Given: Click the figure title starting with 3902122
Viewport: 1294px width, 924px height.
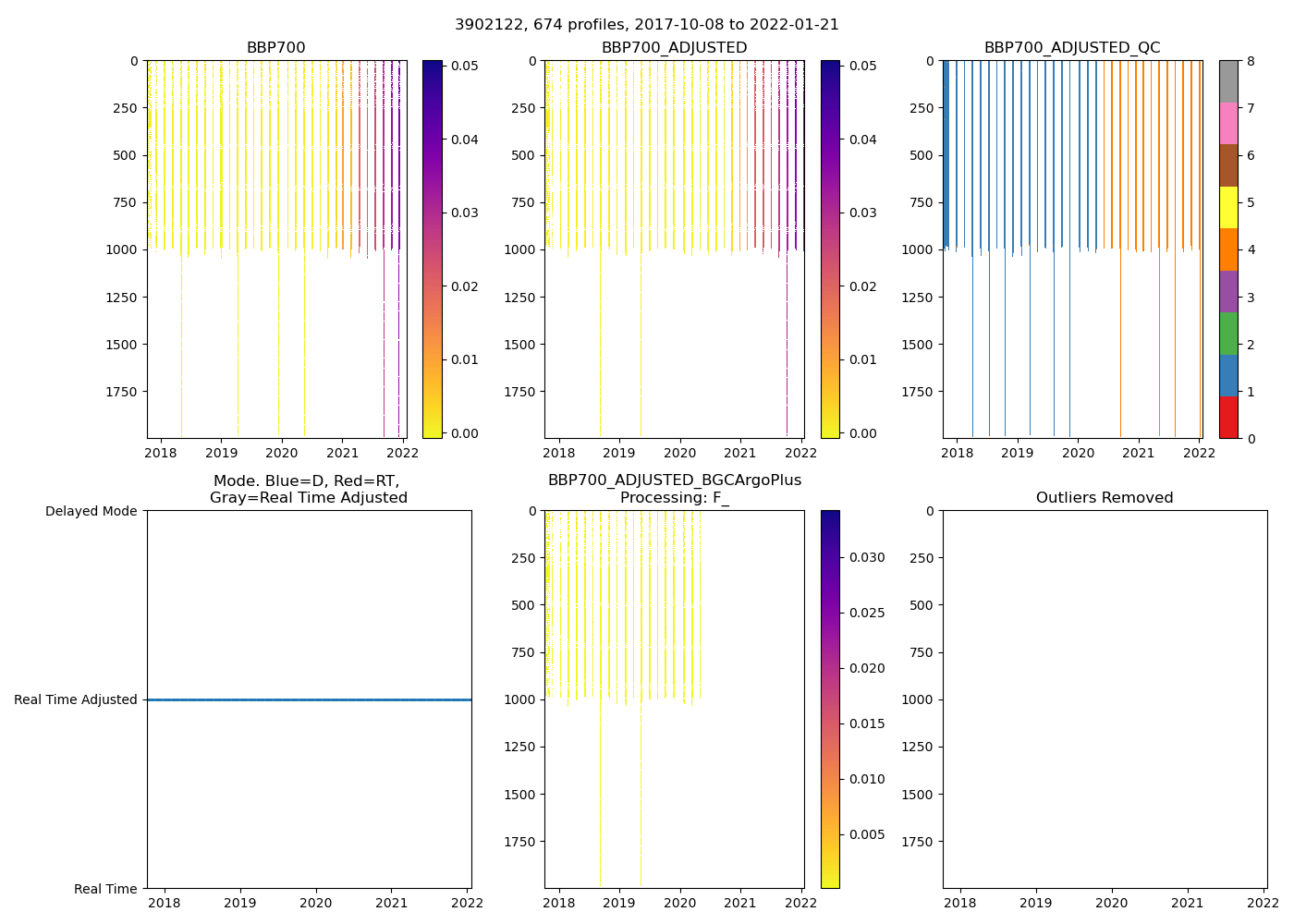Looking at the screenshot, I should tap(646, 25).
